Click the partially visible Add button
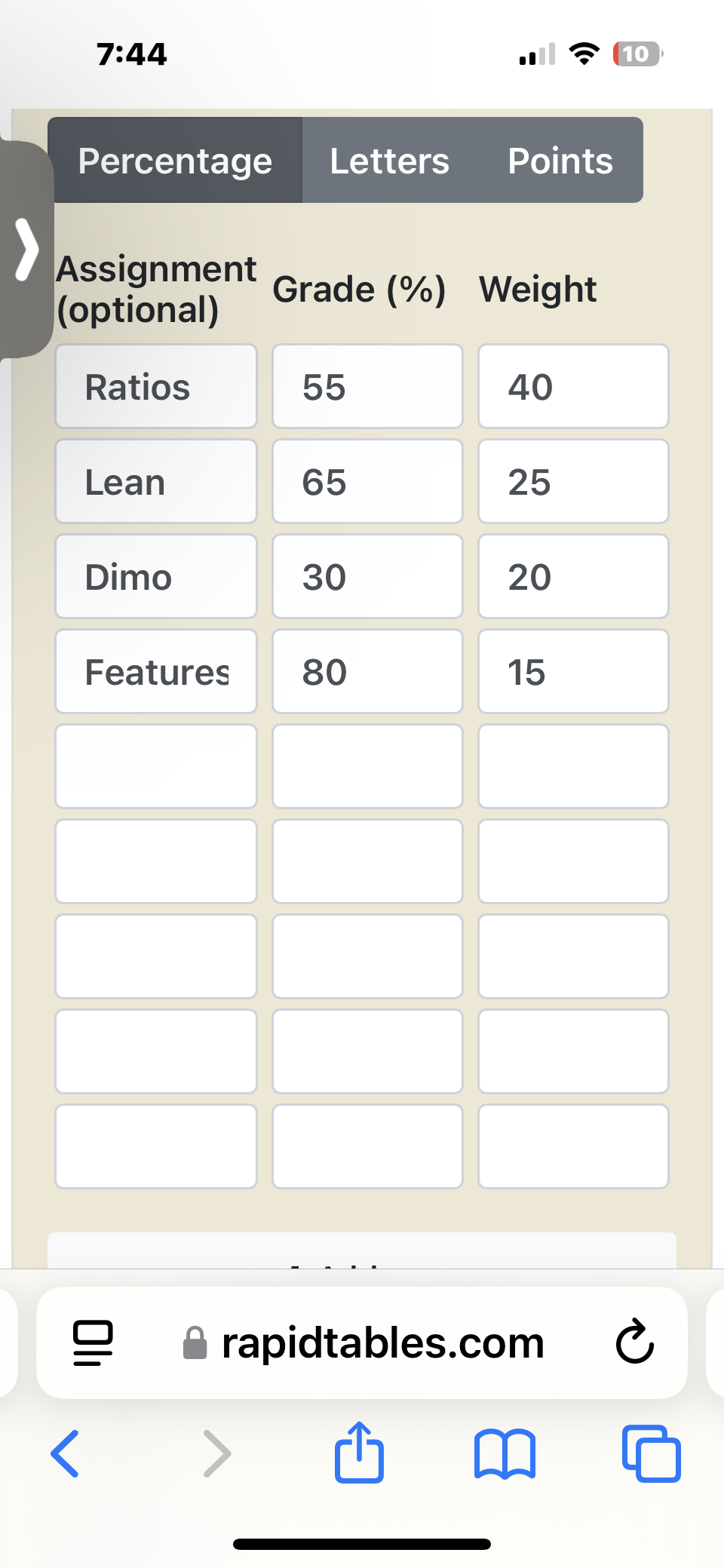 click(362, 1252)
